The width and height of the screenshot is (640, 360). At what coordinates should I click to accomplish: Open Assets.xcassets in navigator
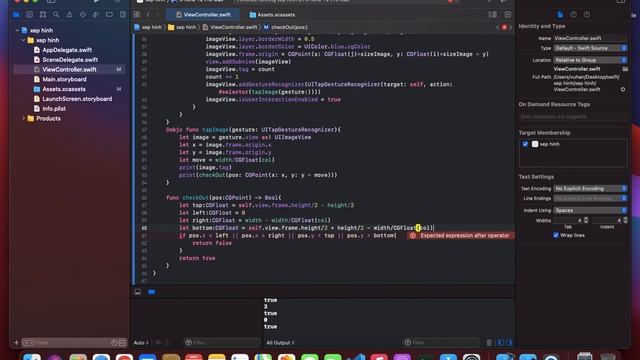(x=64, y=89)
